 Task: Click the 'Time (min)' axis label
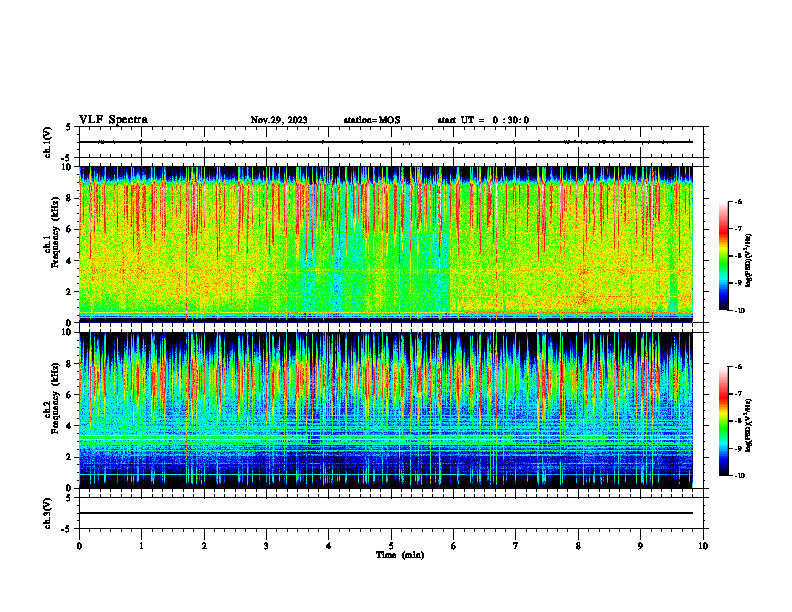click(400, 555)
